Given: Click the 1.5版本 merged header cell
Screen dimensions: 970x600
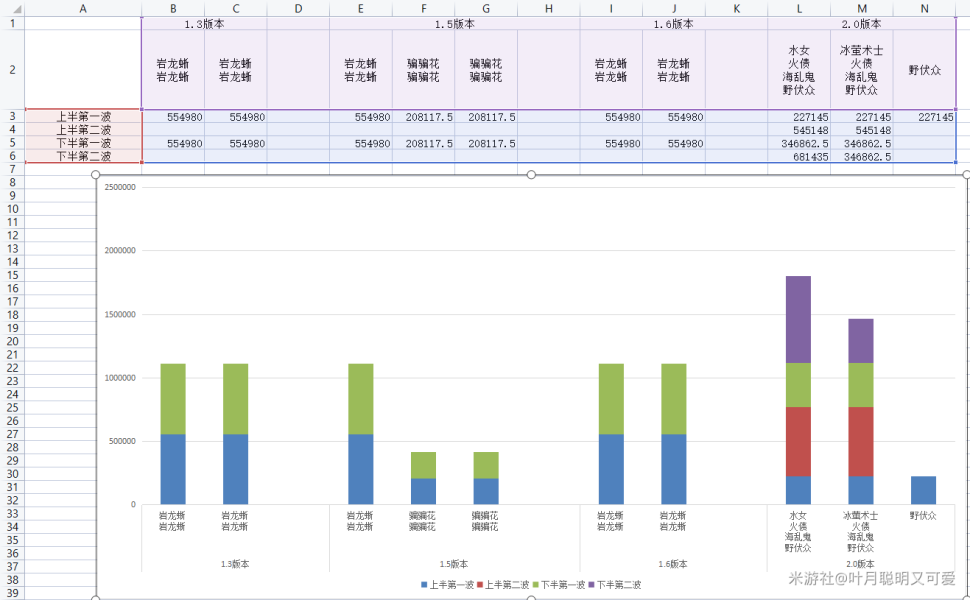Looking at the screenshot, I should [454, 24].
